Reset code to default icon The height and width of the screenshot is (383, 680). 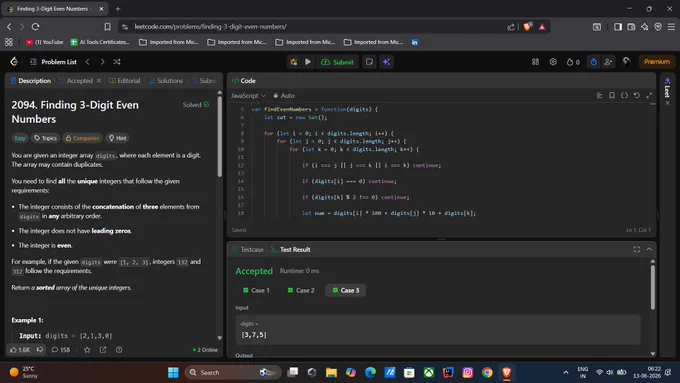coord(637,95)
